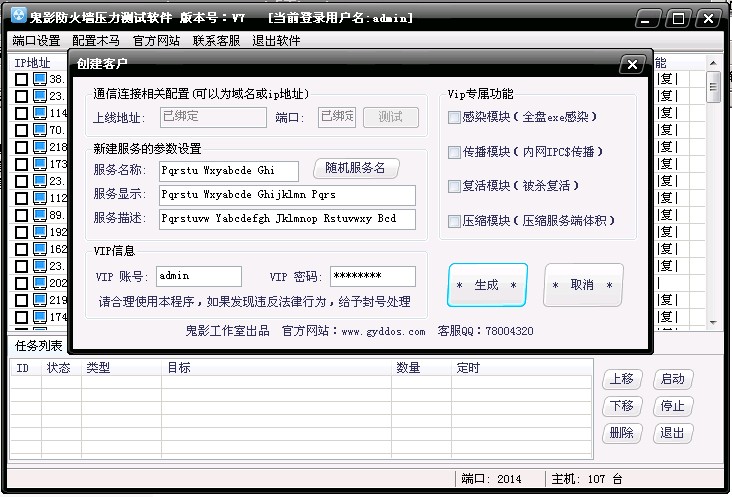The height and width of the screenshot is (497, 732).
Task: Check the 复活模块 option
Action: (455, 186)
